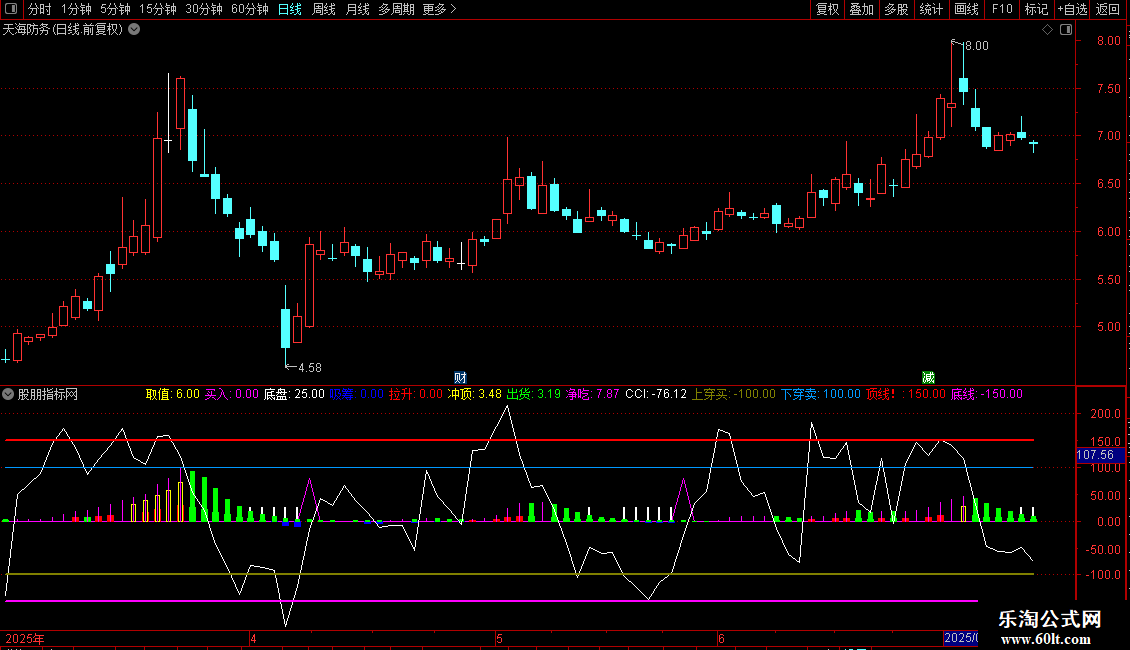Click the highlighted 2025/0 date label
Image resolution: width=1130 pixels, height=650 pixels.
coord(961,638)
